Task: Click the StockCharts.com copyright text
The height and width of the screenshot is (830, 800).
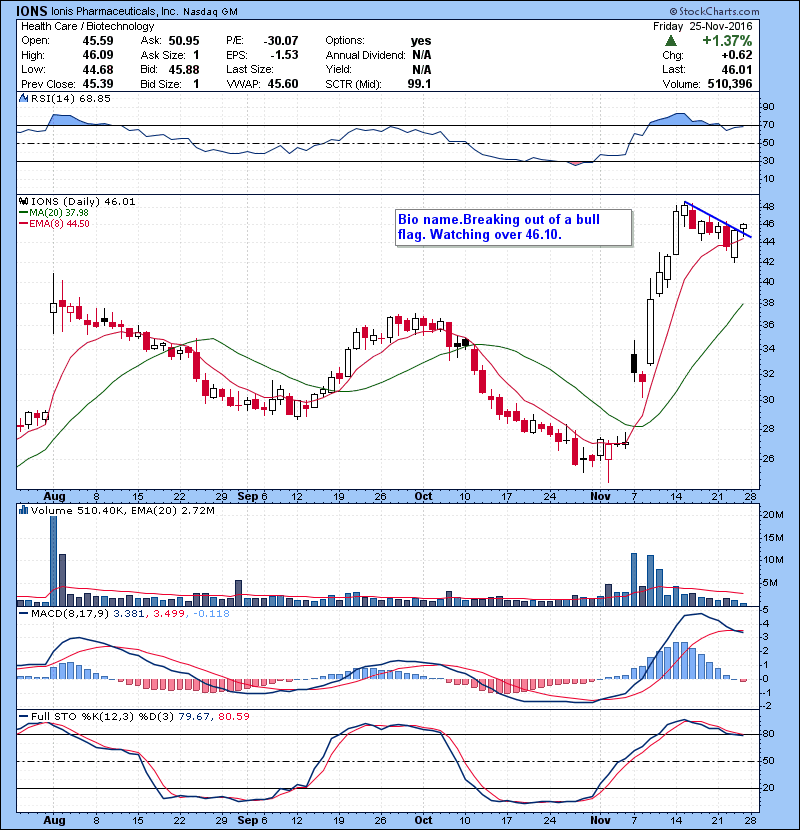Action: 714,11
